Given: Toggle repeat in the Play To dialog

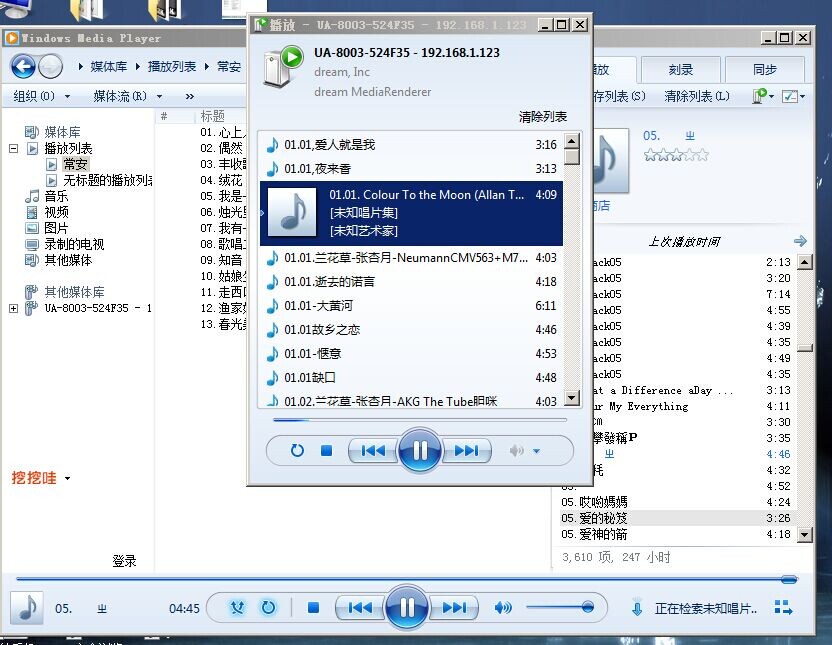Looking at the screenshot, I should (297, 451).
